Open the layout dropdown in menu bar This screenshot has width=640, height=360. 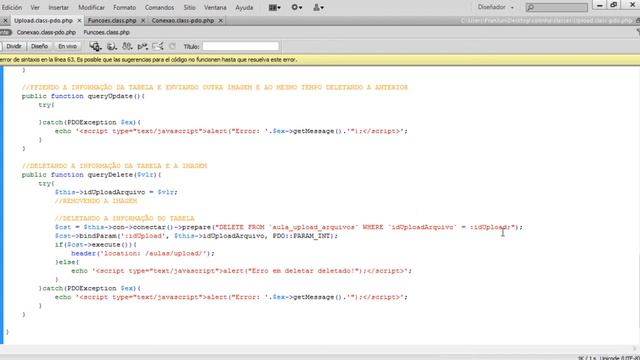pyautogui.click(x=274, y=7)
